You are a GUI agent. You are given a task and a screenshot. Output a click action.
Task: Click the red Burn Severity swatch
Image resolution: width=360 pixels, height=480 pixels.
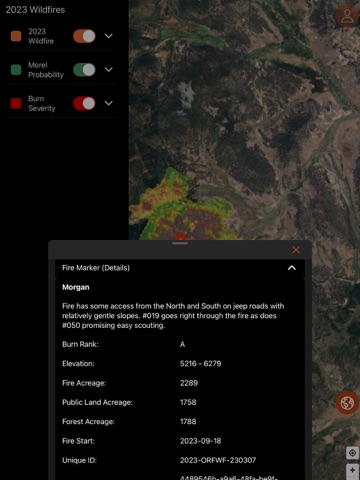click(x=16, y=103)
